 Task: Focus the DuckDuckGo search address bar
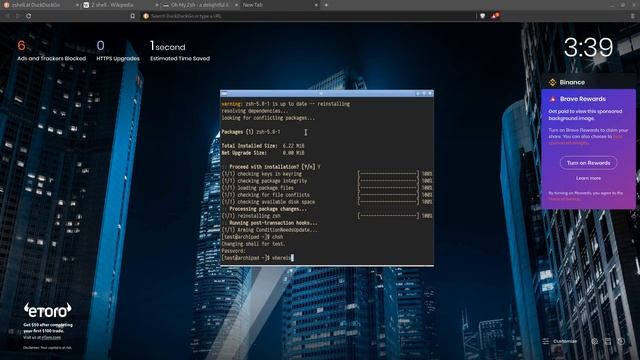[308, 16]
